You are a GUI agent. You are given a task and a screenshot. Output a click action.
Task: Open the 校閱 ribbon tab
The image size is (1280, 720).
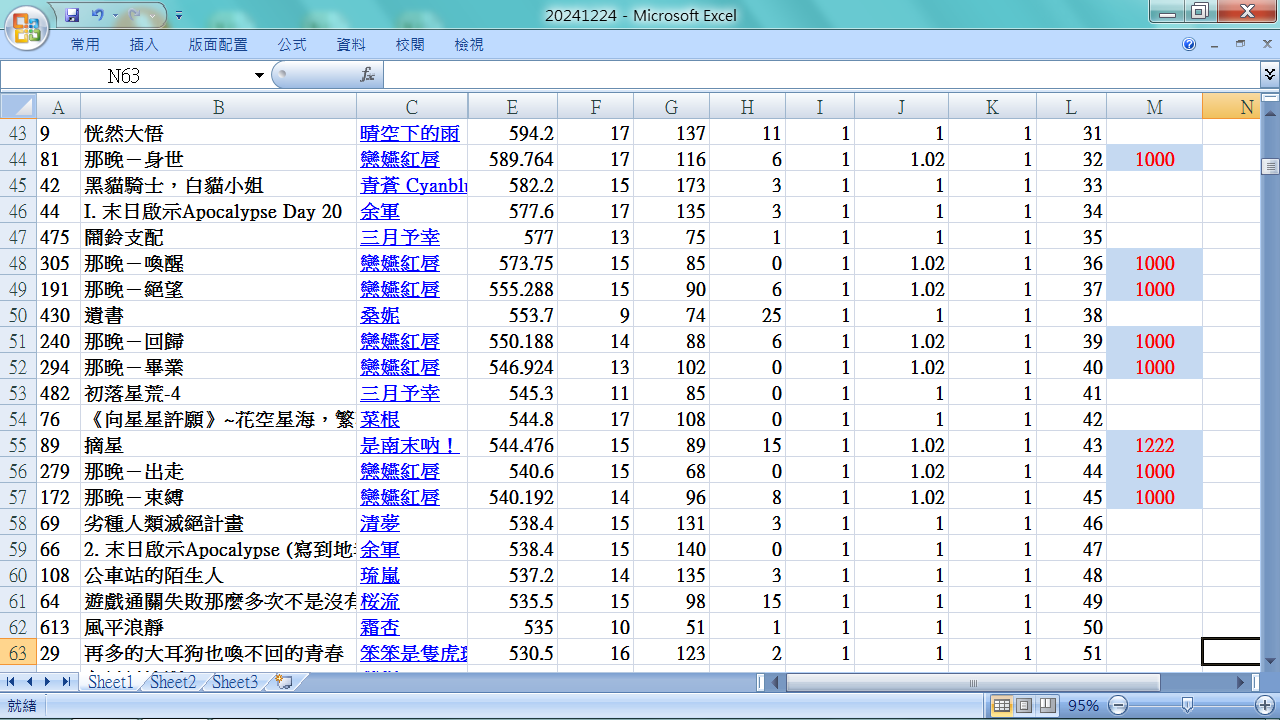[x=410, y=45]
